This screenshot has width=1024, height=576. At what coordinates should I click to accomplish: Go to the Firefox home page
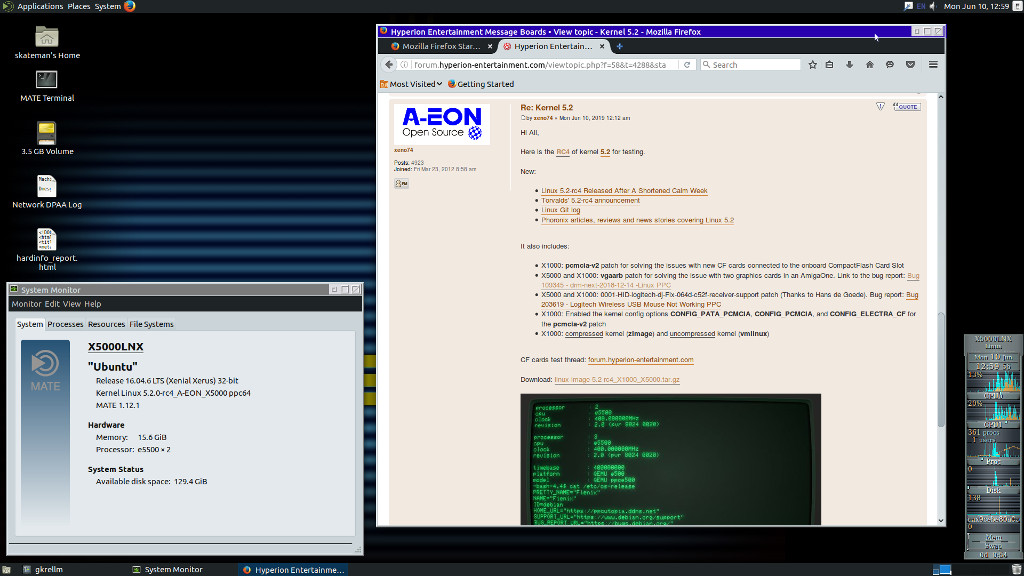[x=869, y=65]
